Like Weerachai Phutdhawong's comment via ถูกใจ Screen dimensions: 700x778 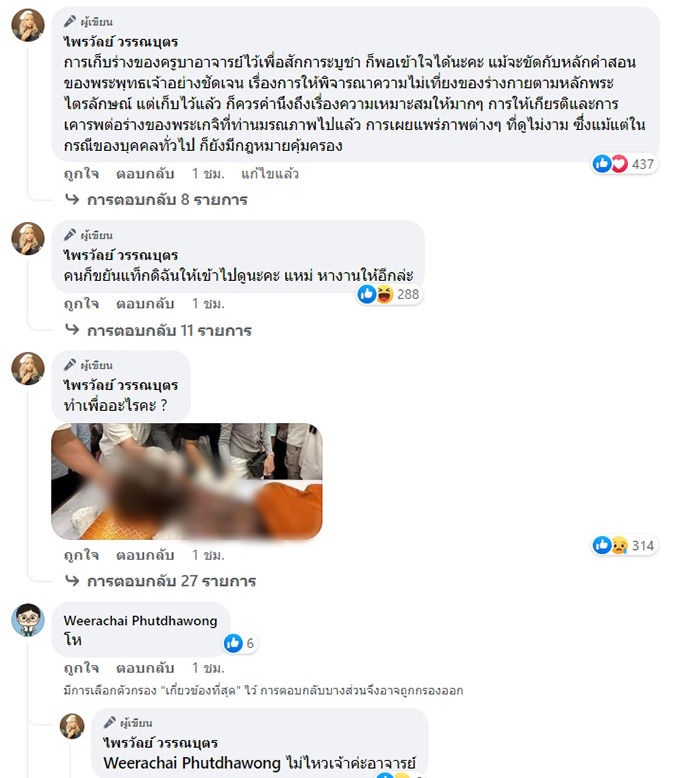81,668
